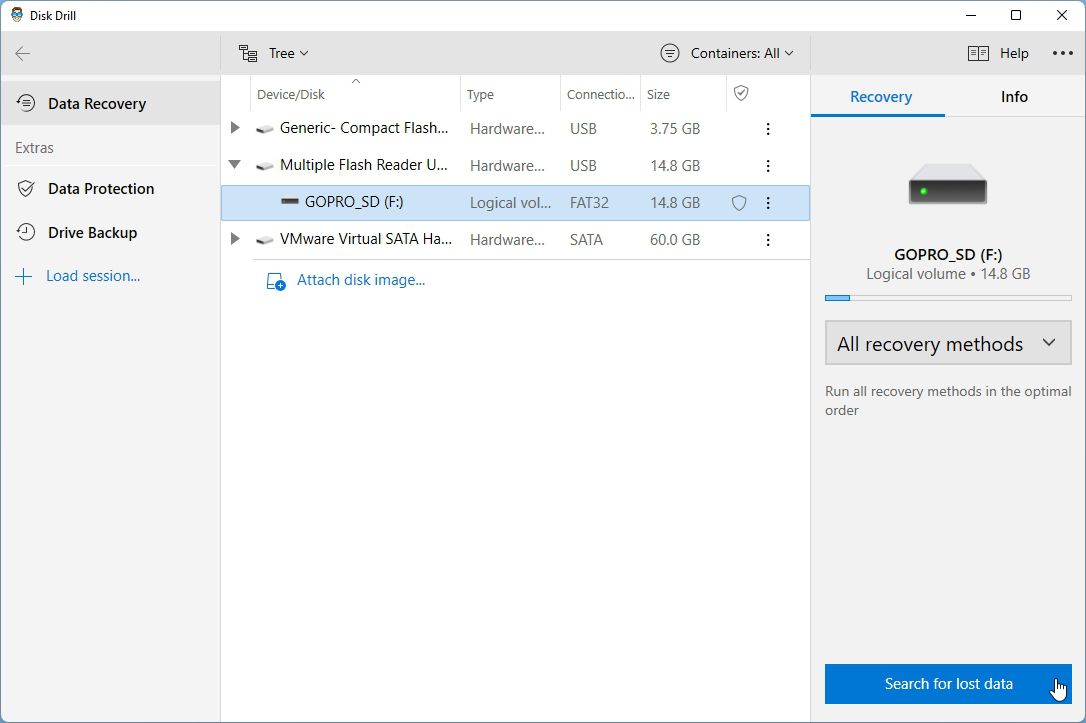The height and width of the screenshot is (723, 1086).
Task: Select VMware Virtual SATA row
Action: pyautogui.click(x=515, y=240)
